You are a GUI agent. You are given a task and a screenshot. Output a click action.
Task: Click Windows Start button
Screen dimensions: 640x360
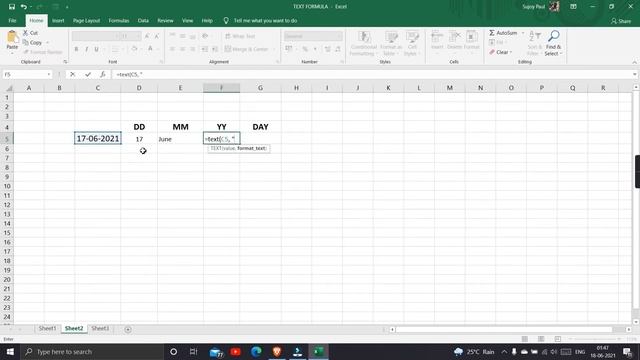(10, 351)
